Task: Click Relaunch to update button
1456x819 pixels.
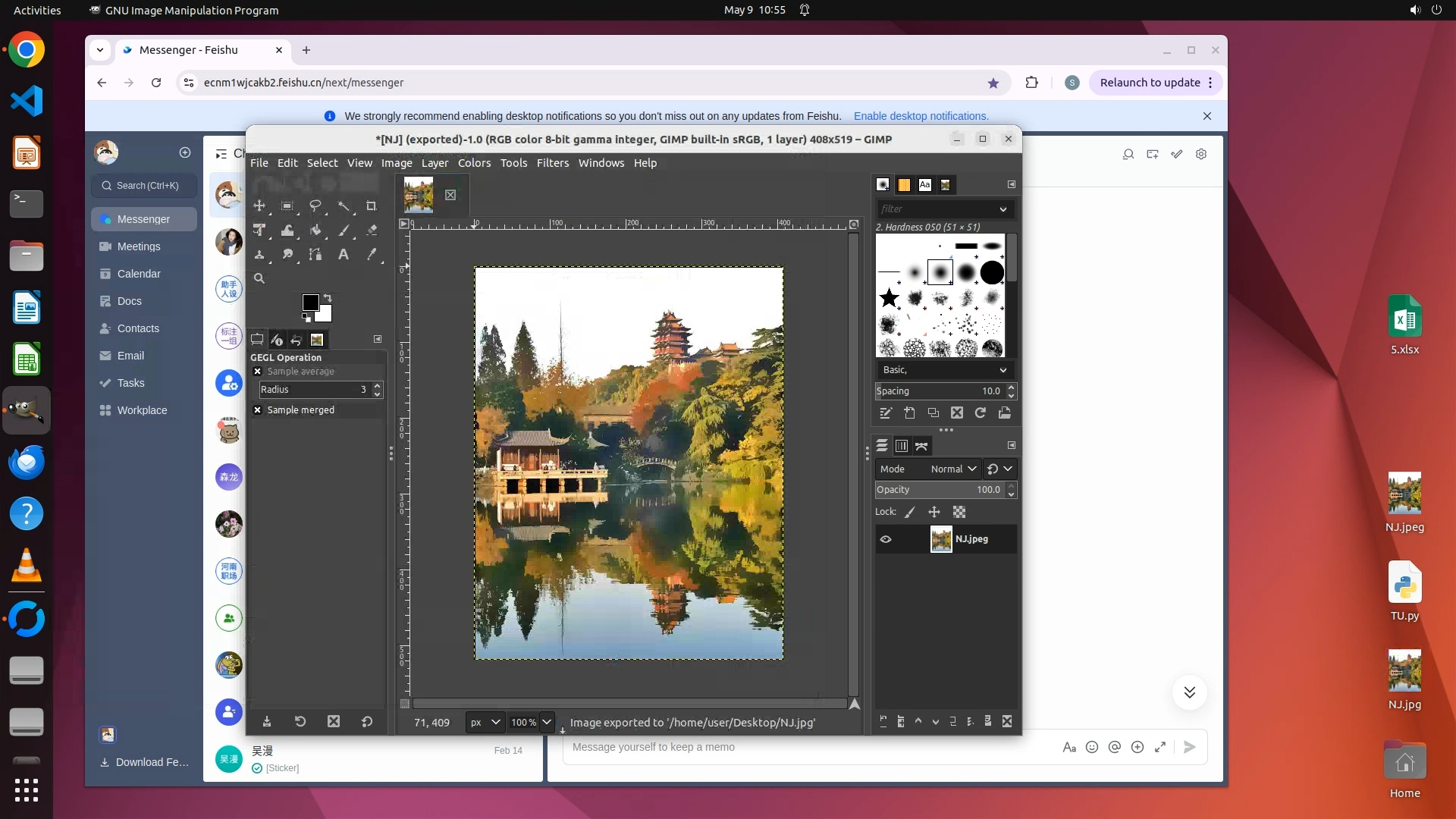Action: click(x=1150, y=83)
